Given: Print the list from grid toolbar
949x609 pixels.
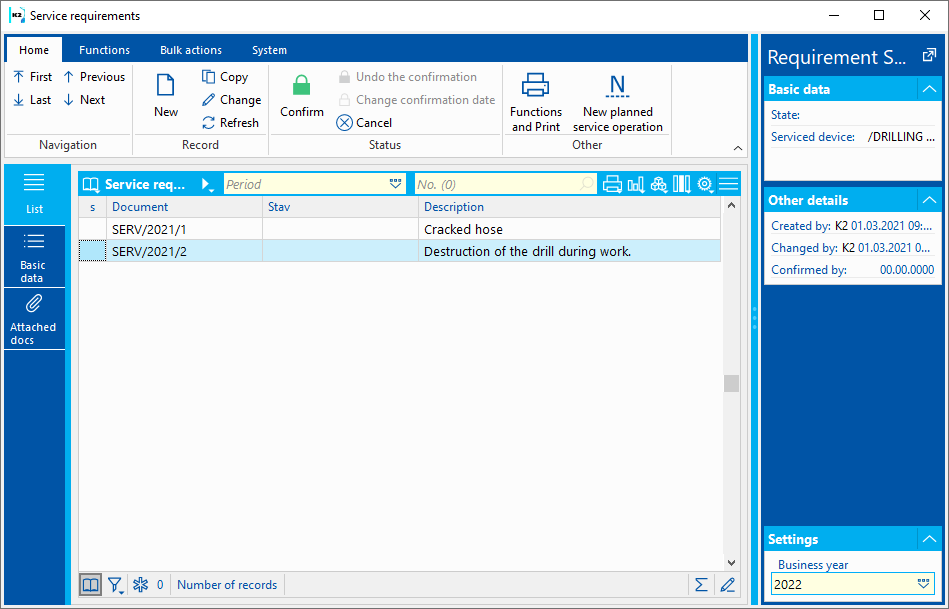Looking at the screenshot, I should pos(612,184).
